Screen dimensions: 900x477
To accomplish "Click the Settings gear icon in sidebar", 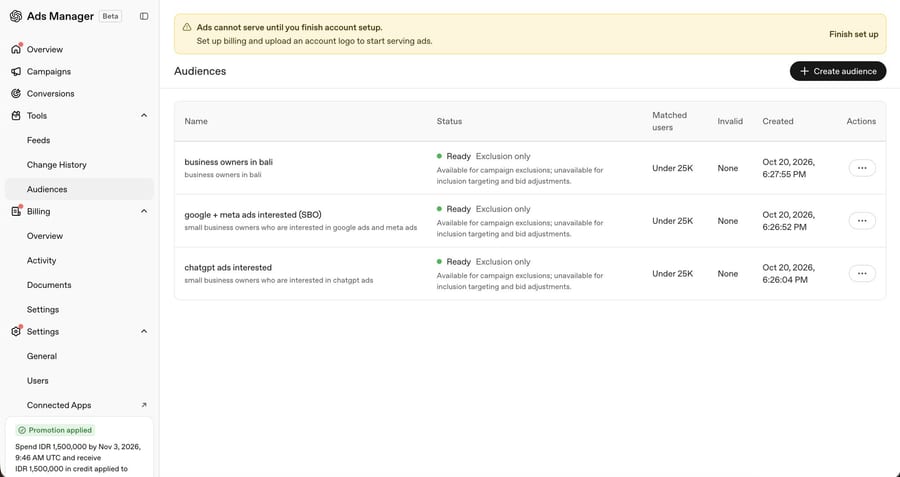I will pos(15,331).
